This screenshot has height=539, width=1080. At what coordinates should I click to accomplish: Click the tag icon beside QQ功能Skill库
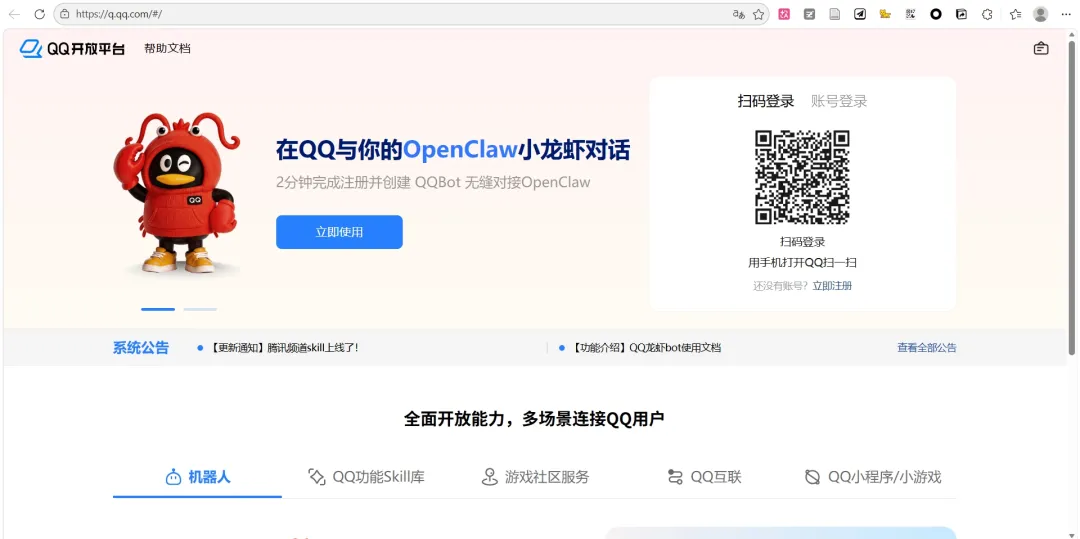pos(316,476)
